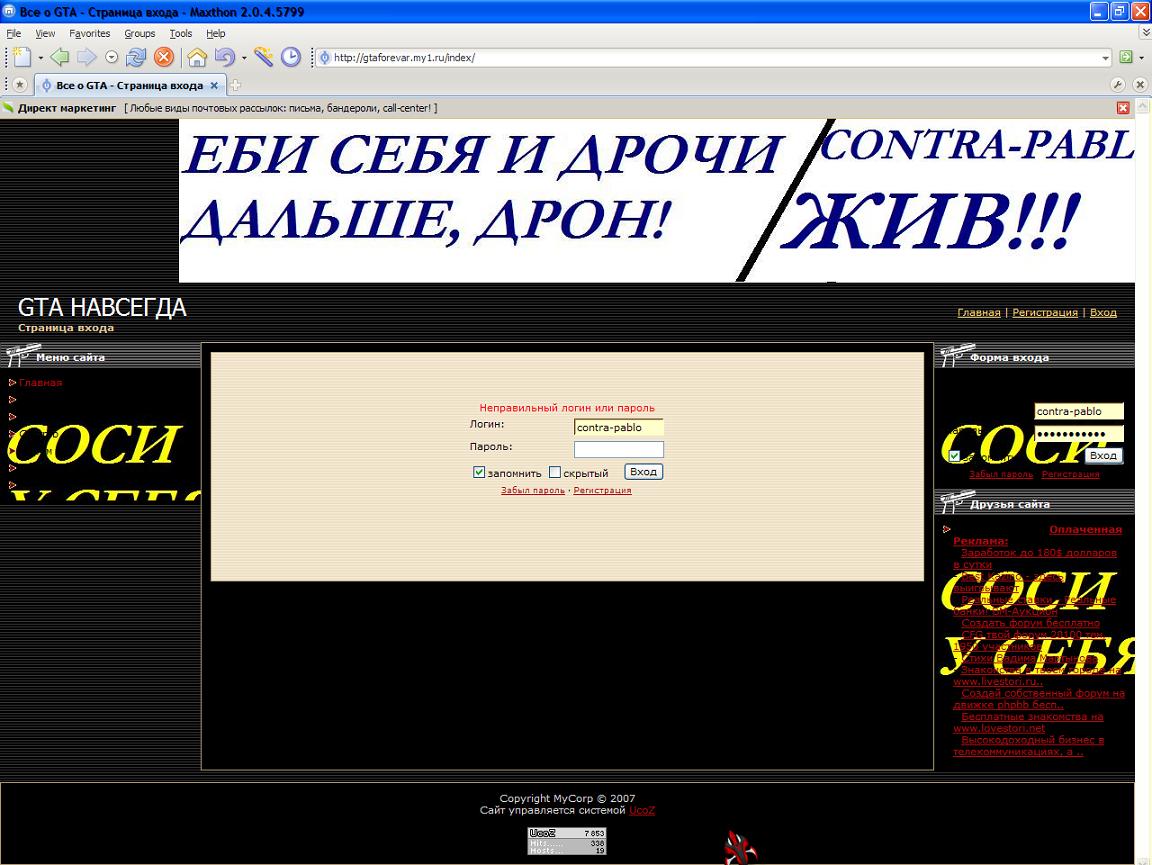Screen dimensions: 1152x865
Task: Click the Undo closed tab icon
Action: click(x=223, y=58)
